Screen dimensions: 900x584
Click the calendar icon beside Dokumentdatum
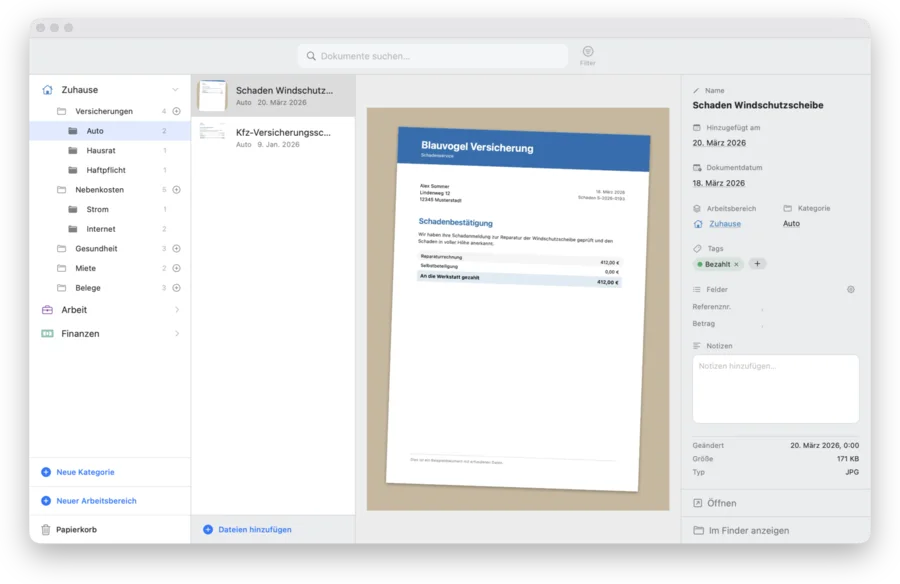point(697,168)
